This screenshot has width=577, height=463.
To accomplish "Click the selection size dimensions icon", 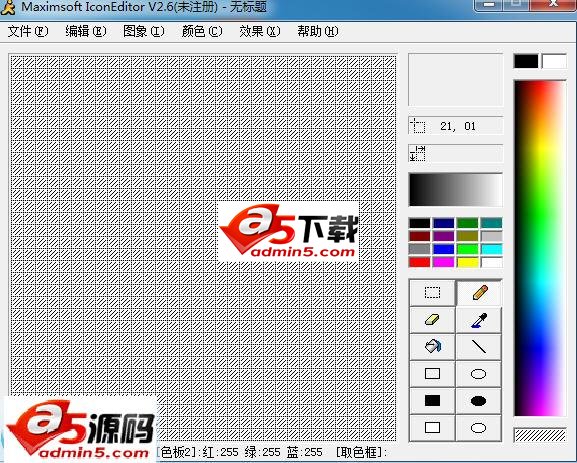I will tap(418, 153).
